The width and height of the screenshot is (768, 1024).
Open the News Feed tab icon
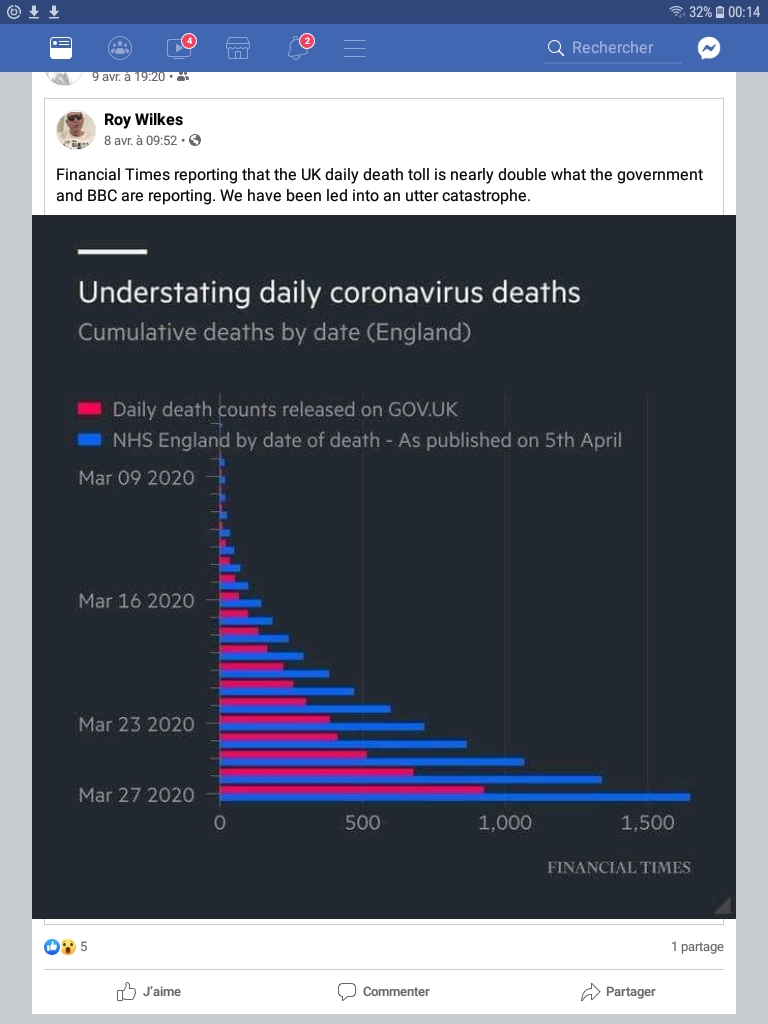coord(61,47)
